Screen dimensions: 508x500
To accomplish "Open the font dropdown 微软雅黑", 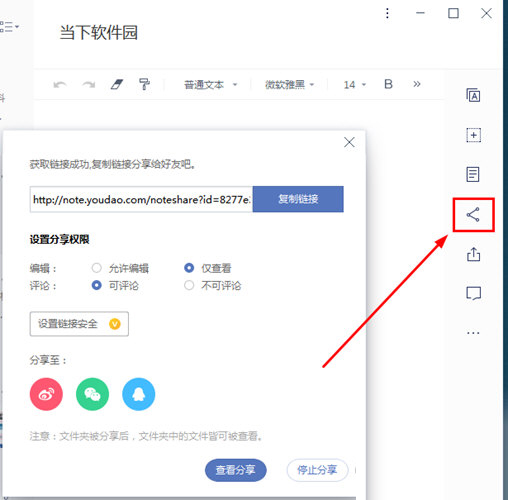I will [x=289, y=85].
